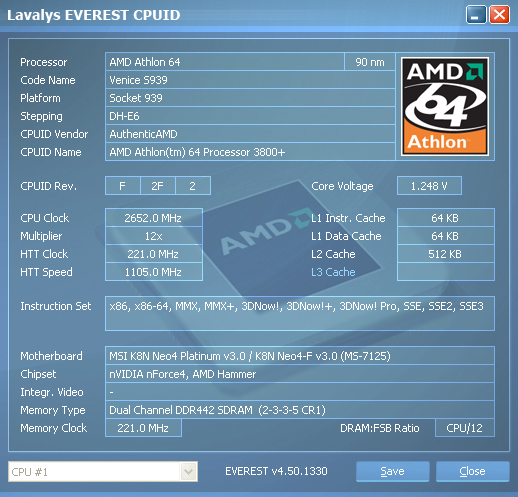Click the AMD Athlon 64 logo
The width and height of the screenshot is (518, 497).
(x=445, y=106)
